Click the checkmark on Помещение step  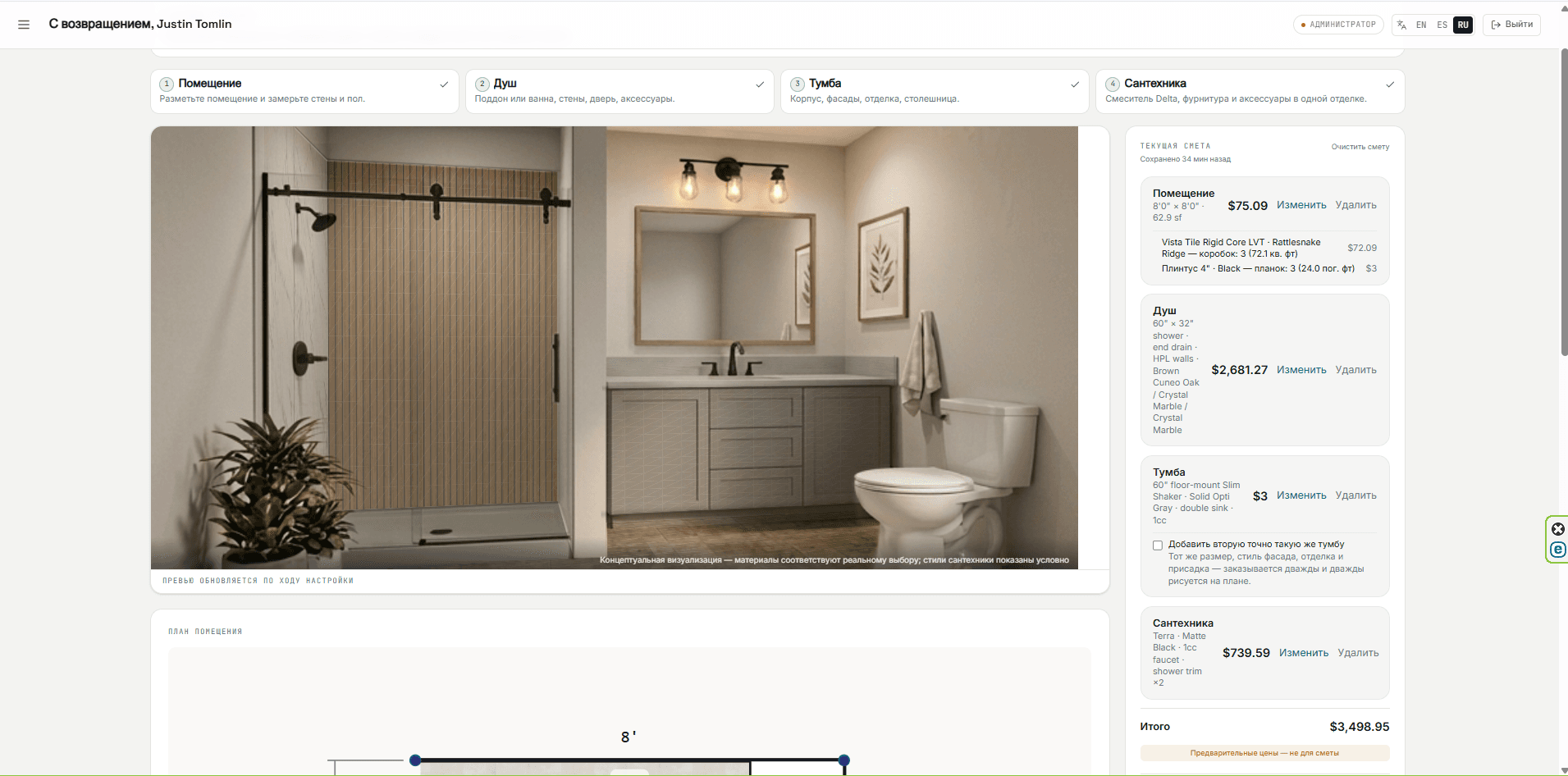click(x=444, y=84)
